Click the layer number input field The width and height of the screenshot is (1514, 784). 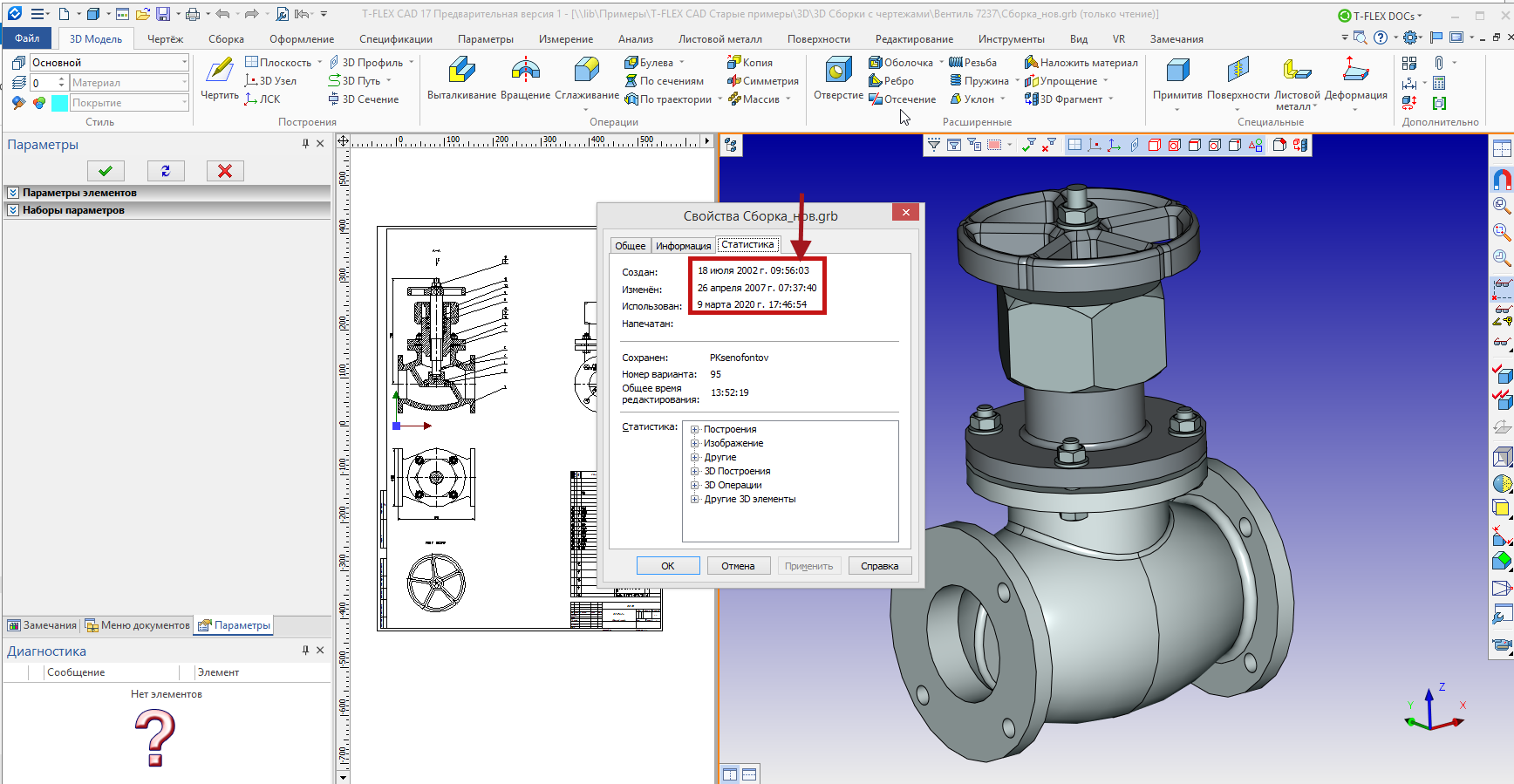point(42,83)
